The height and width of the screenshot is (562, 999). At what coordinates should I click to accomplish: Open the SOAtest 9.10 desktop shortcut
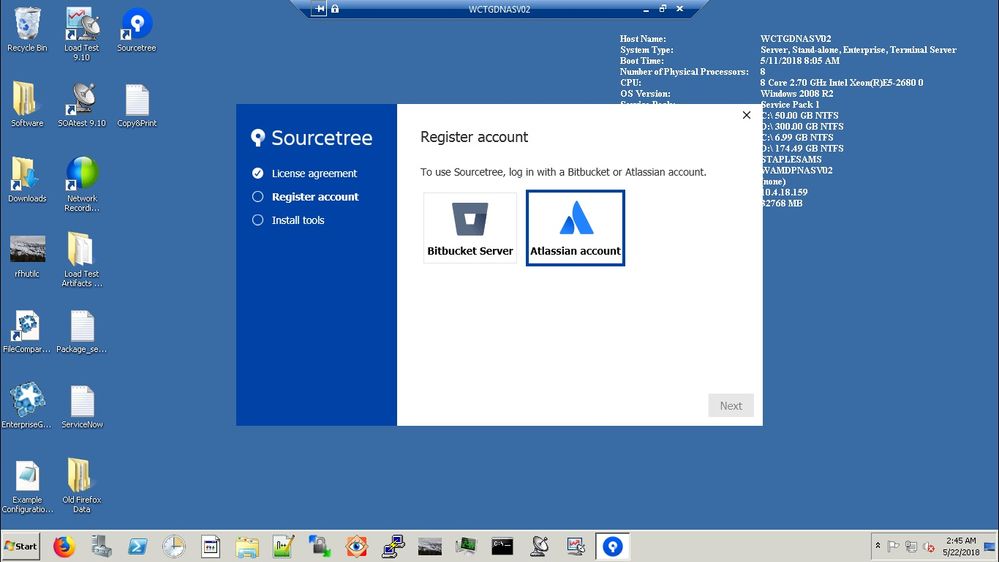point(82,105)
